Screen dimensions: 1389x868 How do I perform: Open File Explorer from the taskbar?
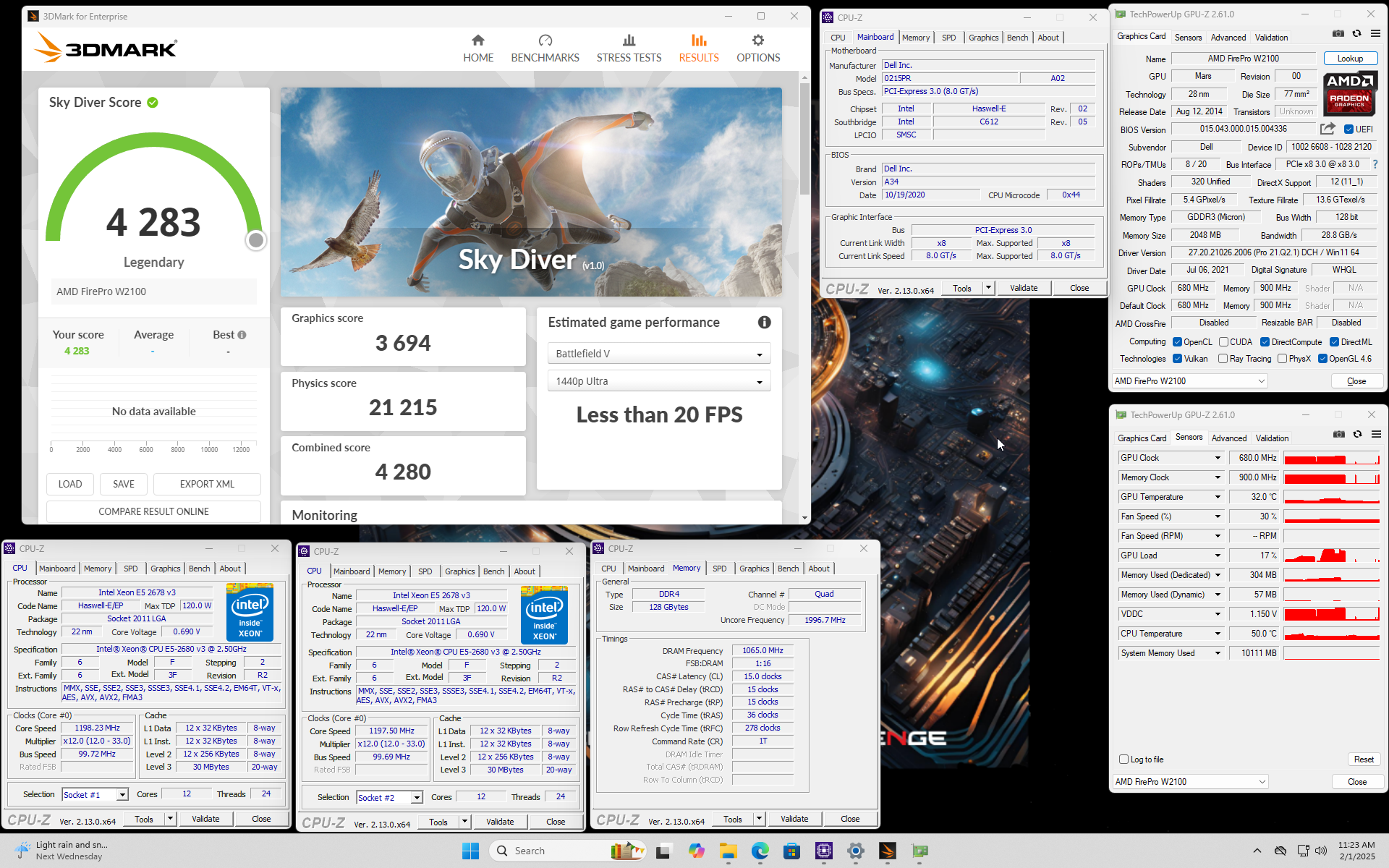point(728,851)
